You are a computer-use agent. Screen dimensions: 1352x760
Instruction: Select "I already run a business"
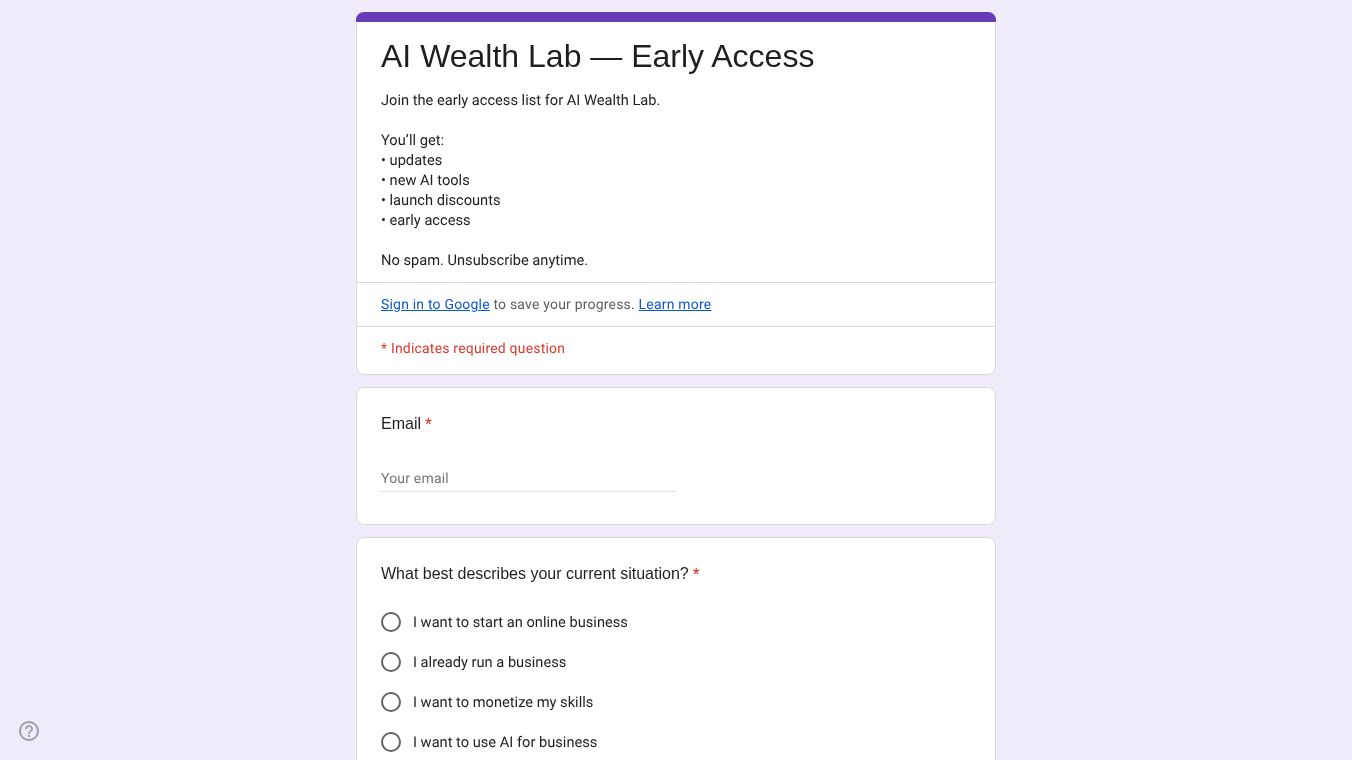tap(391, 662)
